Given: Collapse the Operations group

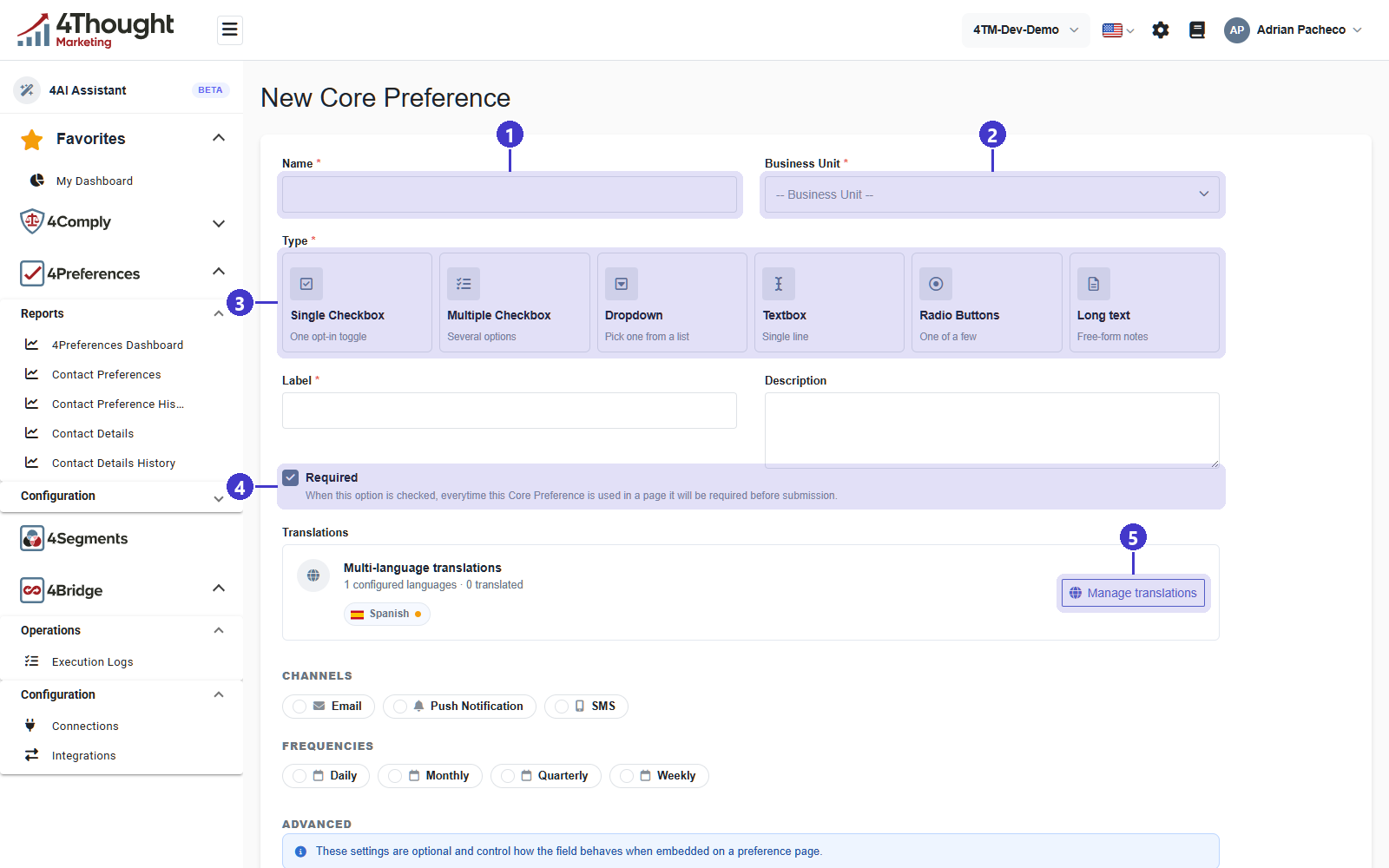Looking at the screenshot, I should tap(219, 630).
